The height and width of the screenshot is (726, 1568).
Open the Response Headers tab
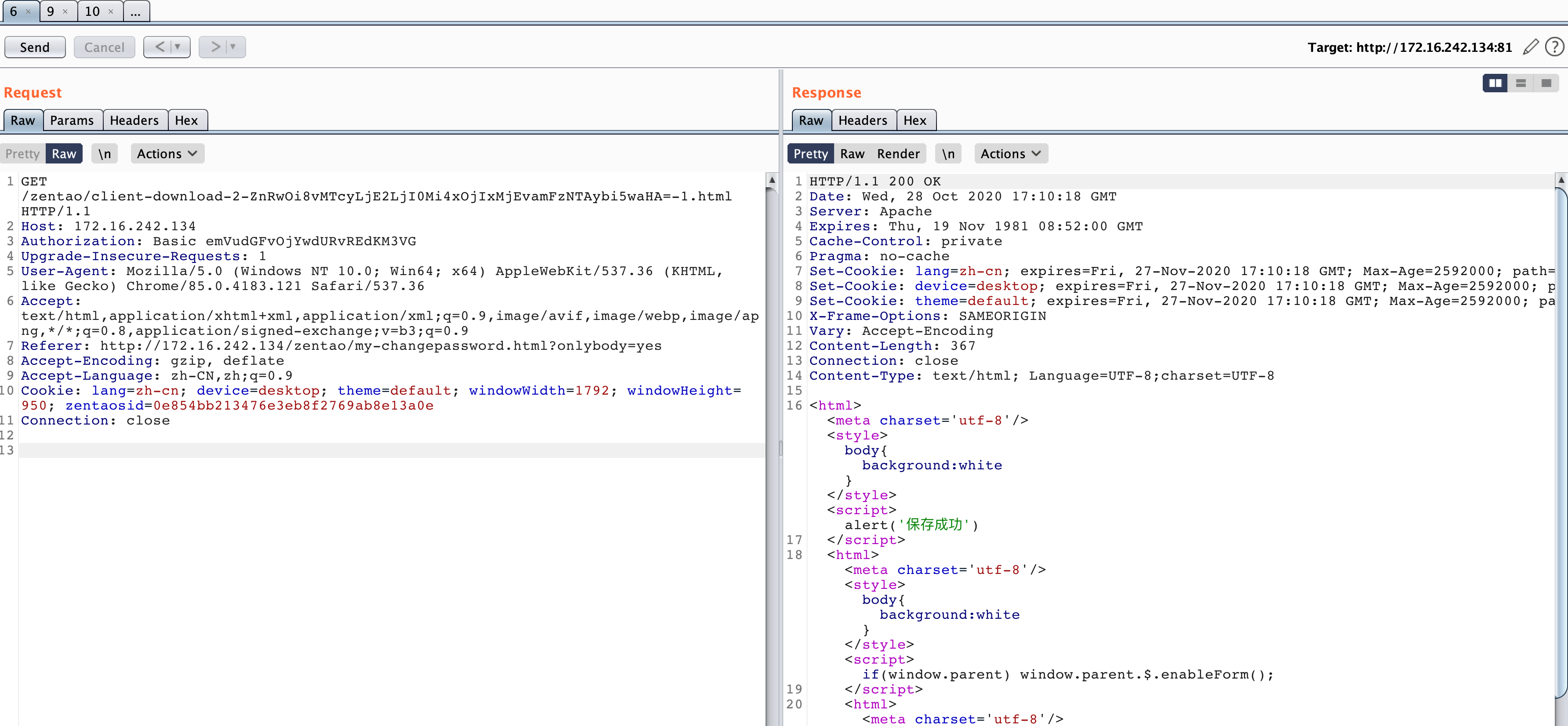pos(863,120)
